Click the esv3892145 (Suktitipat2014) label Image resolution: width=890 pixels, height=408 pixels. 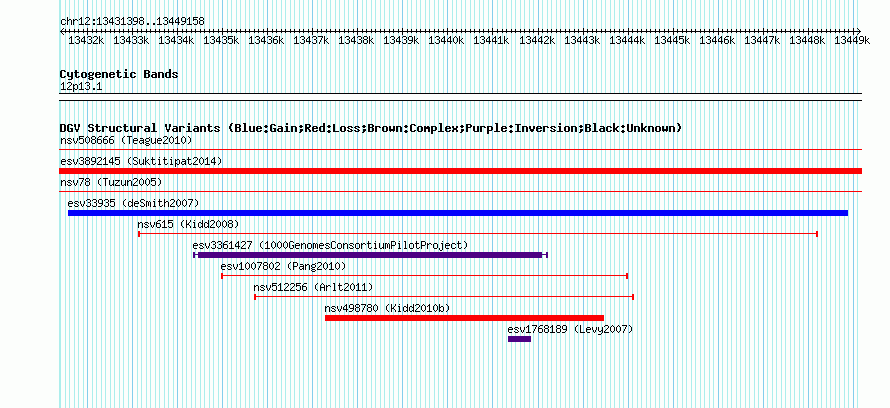(x=141, y=161)
